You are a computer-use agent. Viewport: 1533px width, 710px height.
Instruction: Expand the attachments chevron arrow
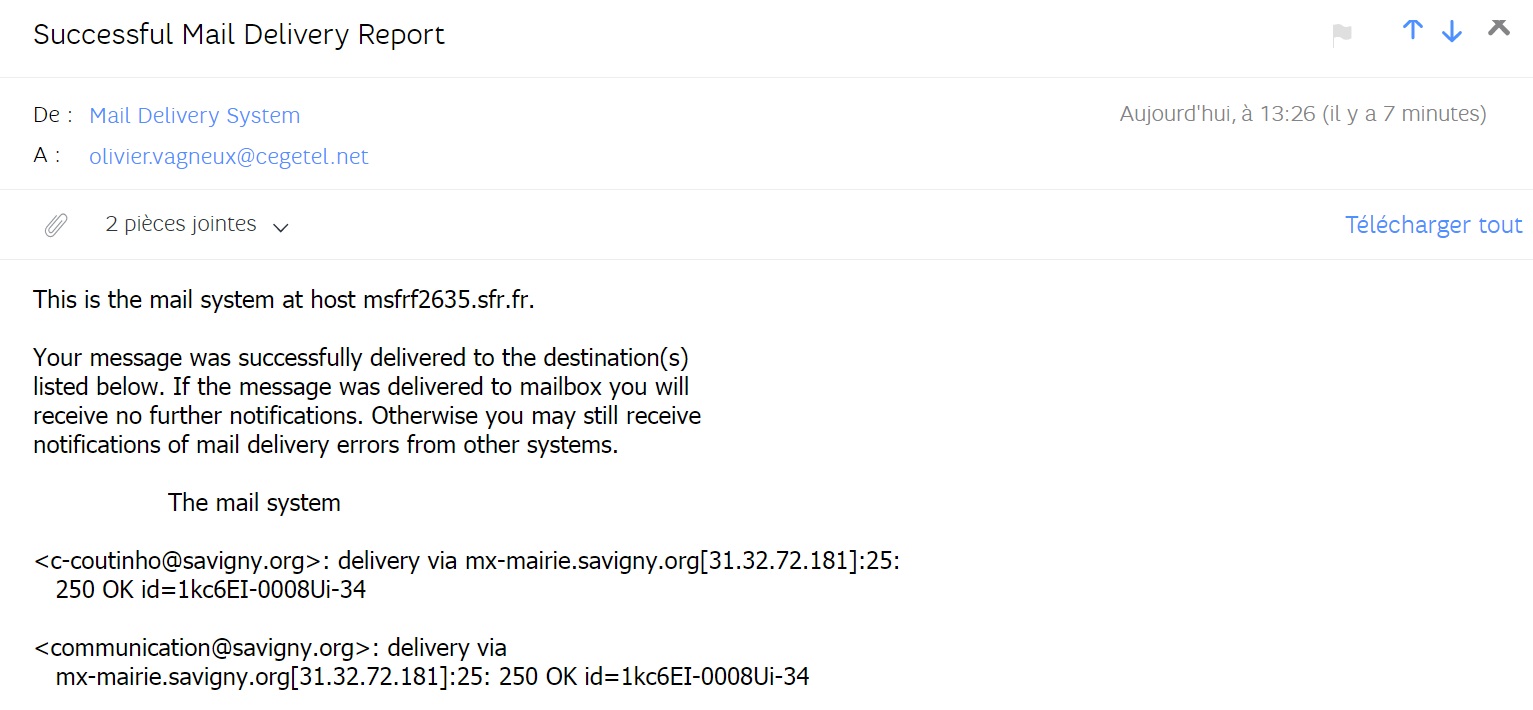[x=281, y=227]
